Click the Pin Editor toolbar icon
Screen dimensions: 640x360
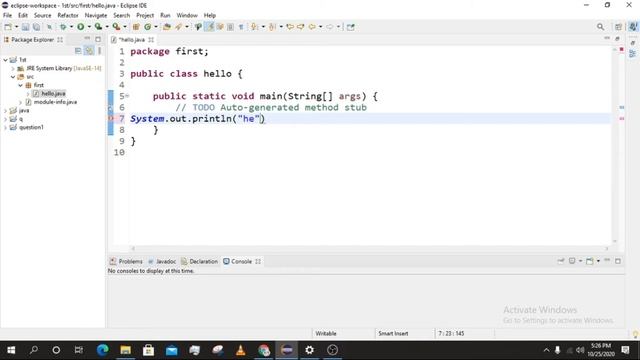pos(351,27)
